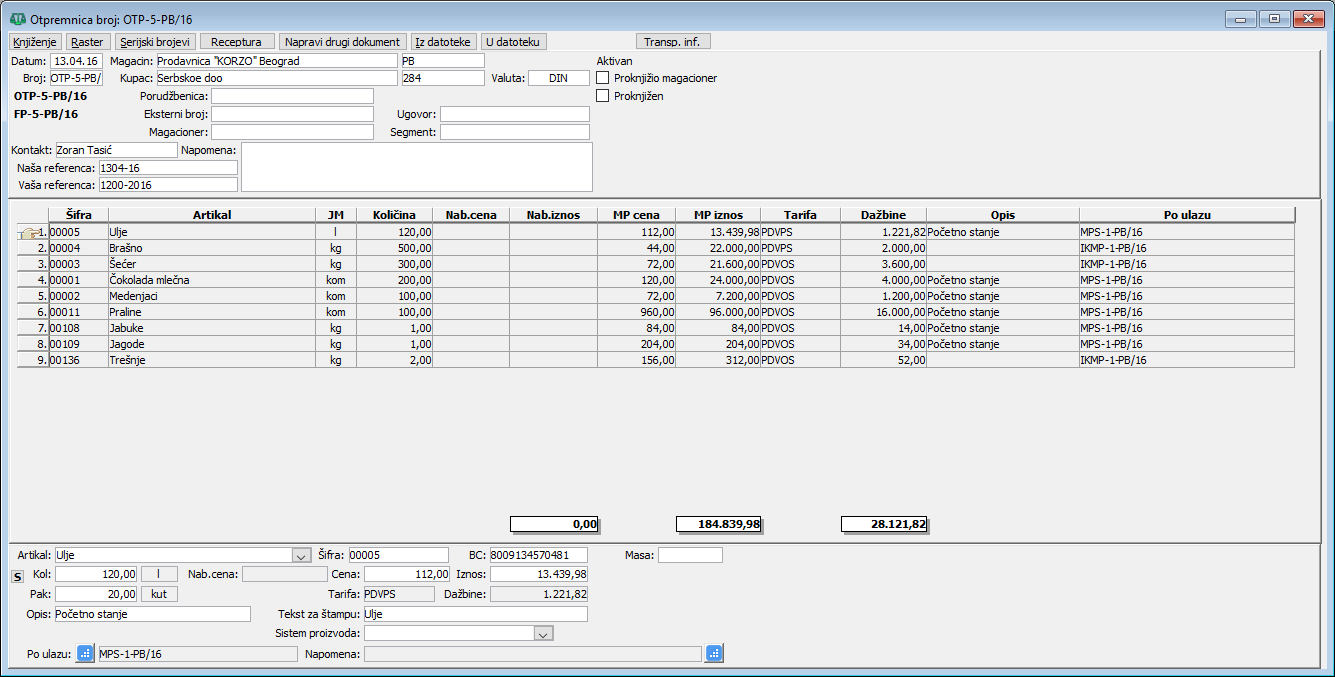Viewport: 1335px width, 677px height.
Task: Open the Sistem proizvoda dropdown
Action: [x=543, y=633]
